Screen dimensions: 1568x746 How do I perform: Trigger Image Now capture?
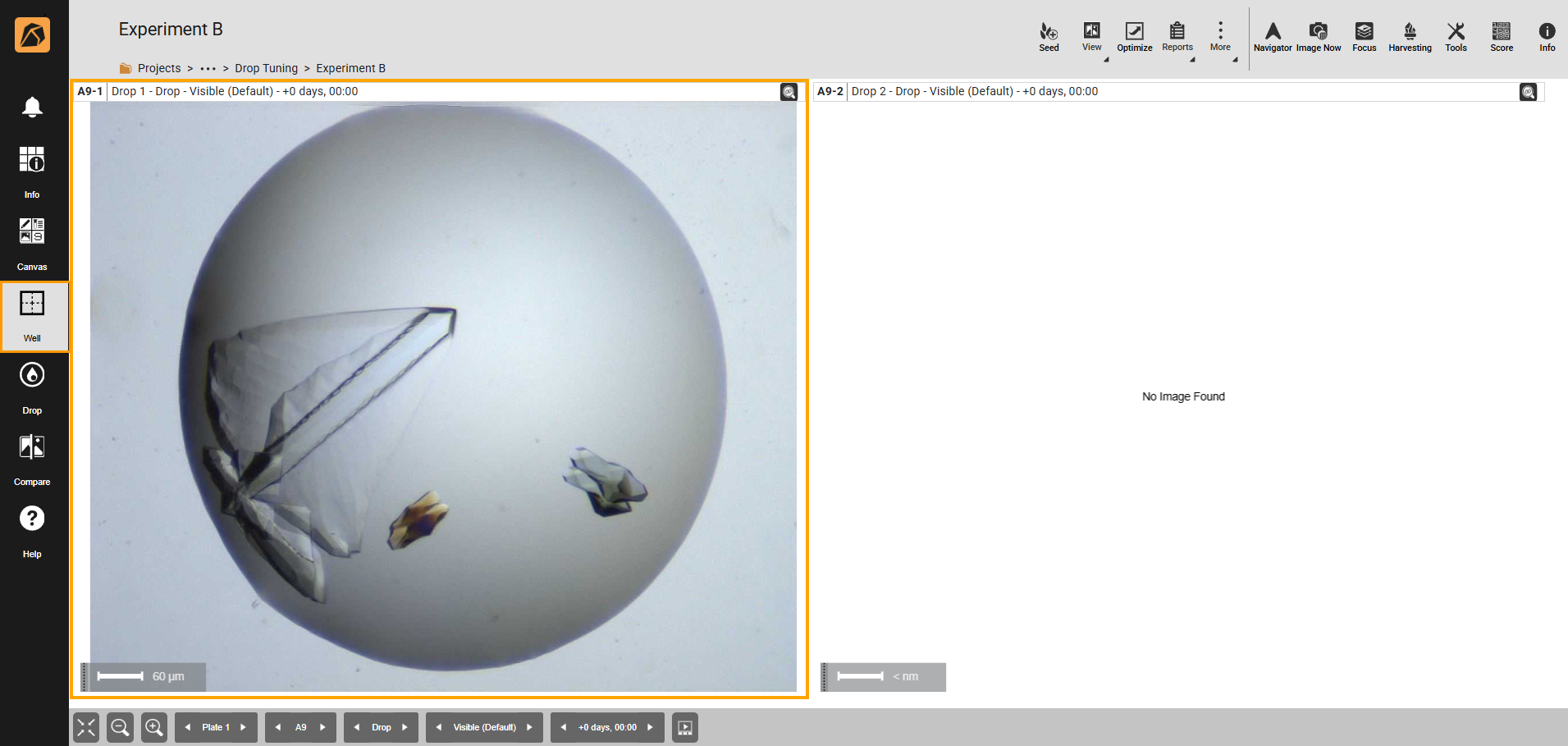1319,37
